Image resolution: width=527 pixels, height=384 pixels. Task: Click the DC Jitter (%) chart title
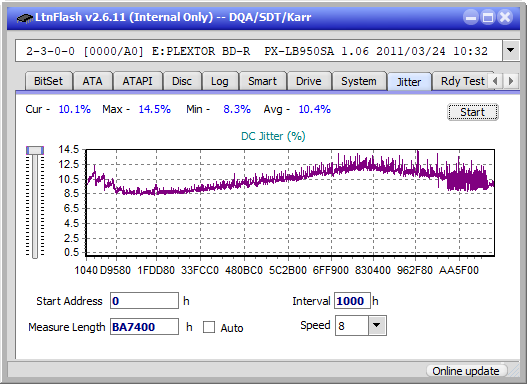(x=273, y=136)
